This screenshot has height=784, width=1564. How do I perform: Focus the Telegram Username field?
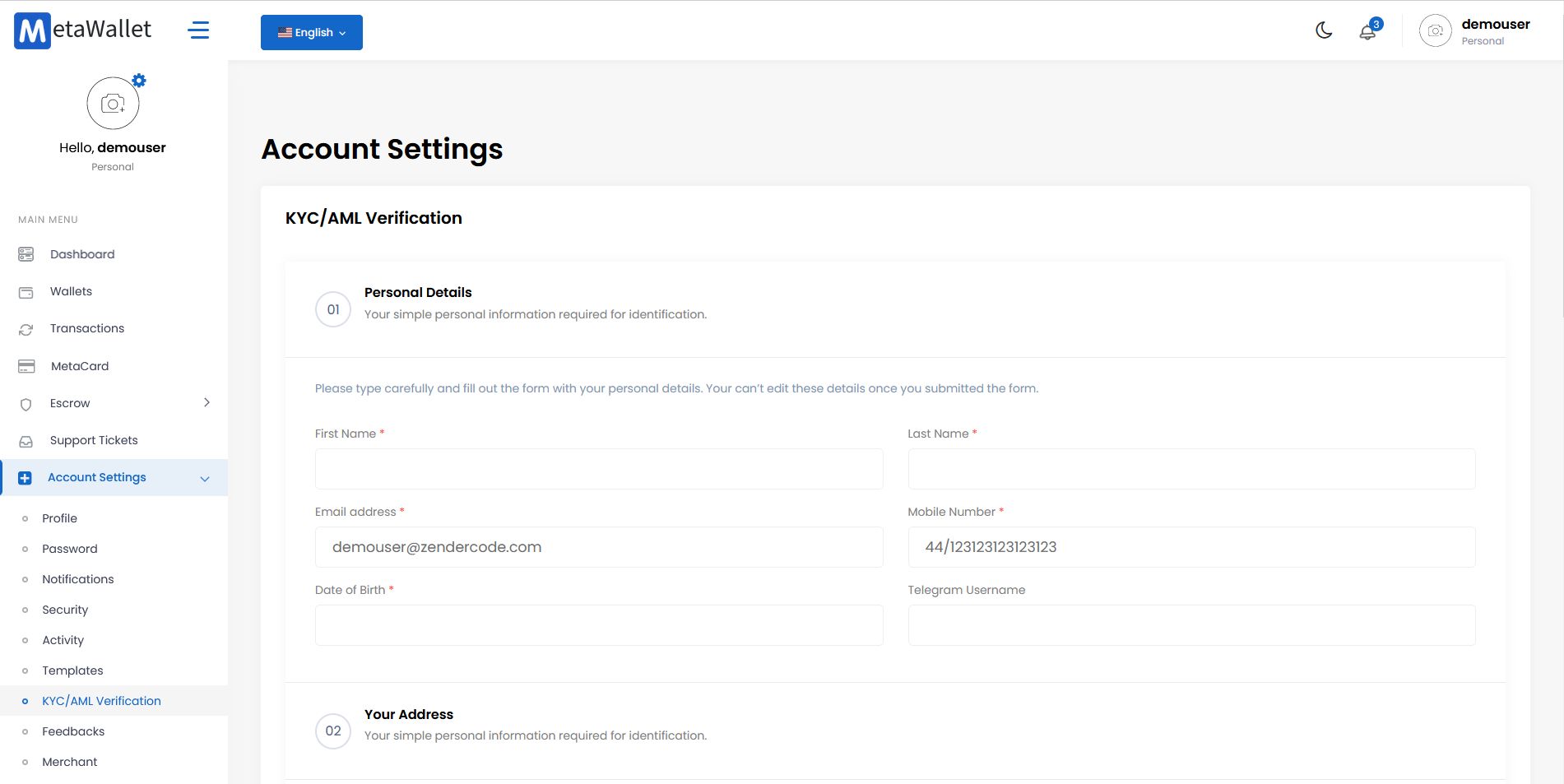coord(1190,625)
